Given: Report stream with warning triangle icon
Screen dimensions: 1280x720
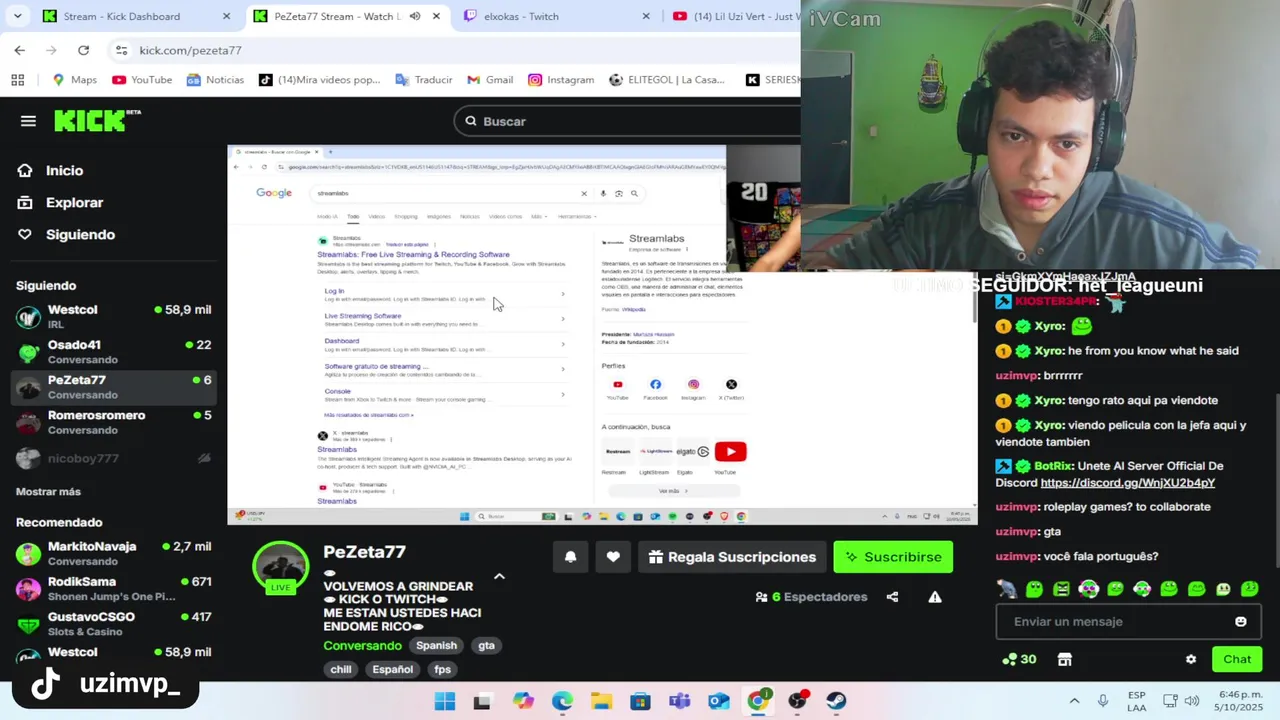Looking at the screenshot, I should coord(935,597).
